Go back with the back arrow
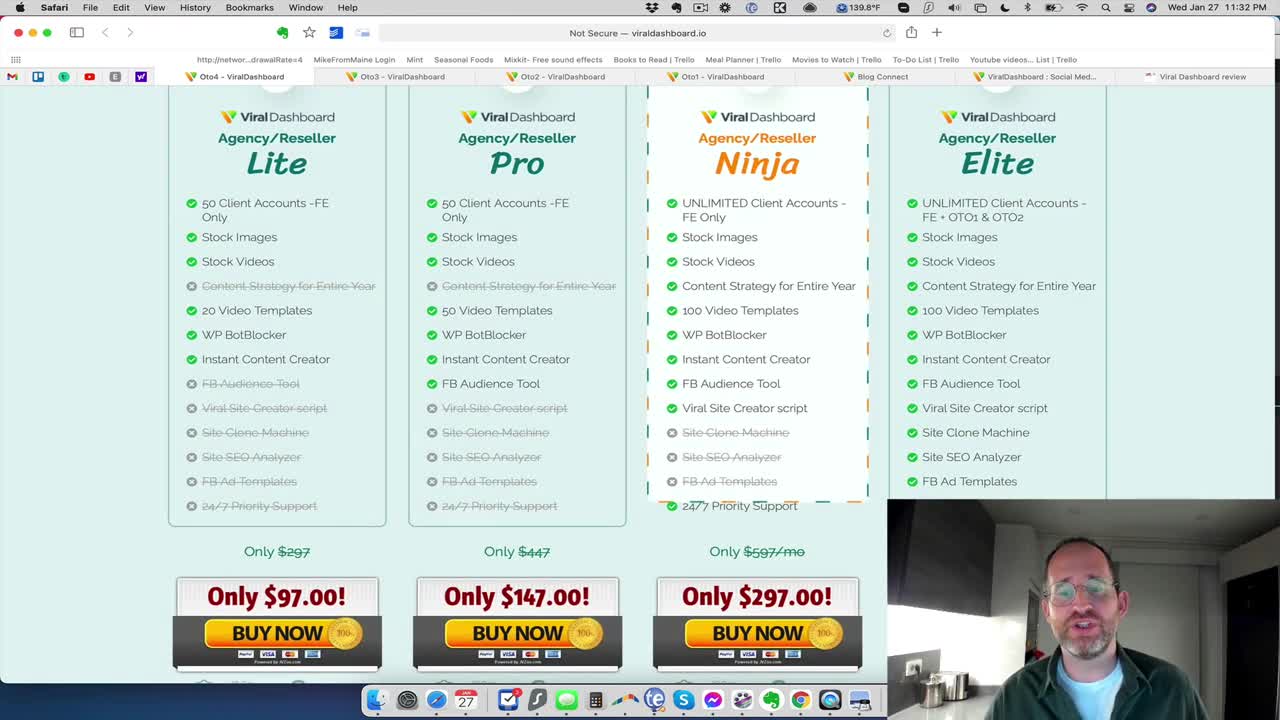Screen dimensions: 1280x720 point(105,32)
